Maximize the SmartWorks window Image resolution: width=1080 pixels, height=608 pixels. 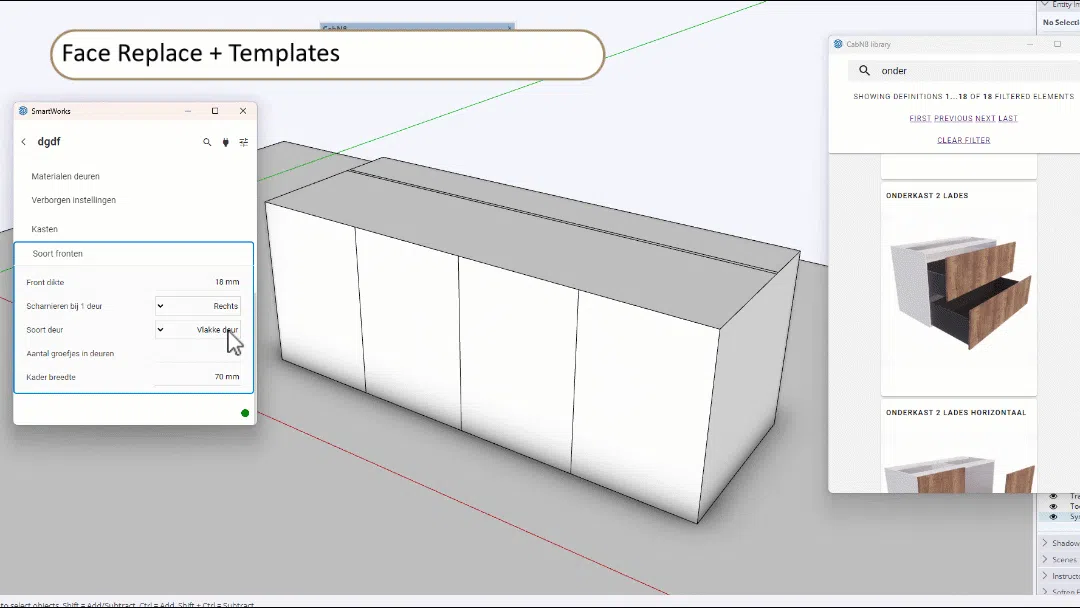tap(215, 111)
